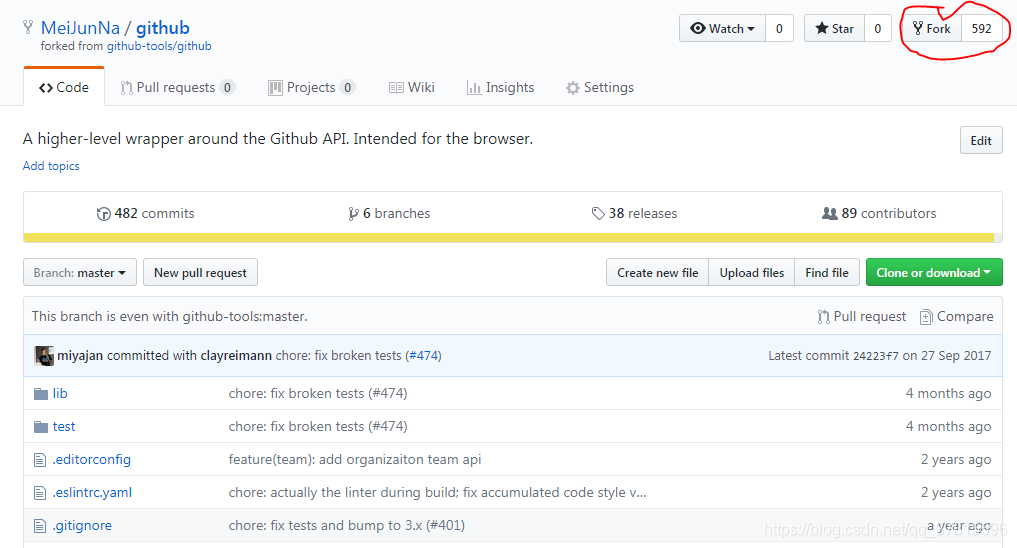Screen dimensions: 1017x548
Task: Open commit message in lib row
Action: coord(318,394)
